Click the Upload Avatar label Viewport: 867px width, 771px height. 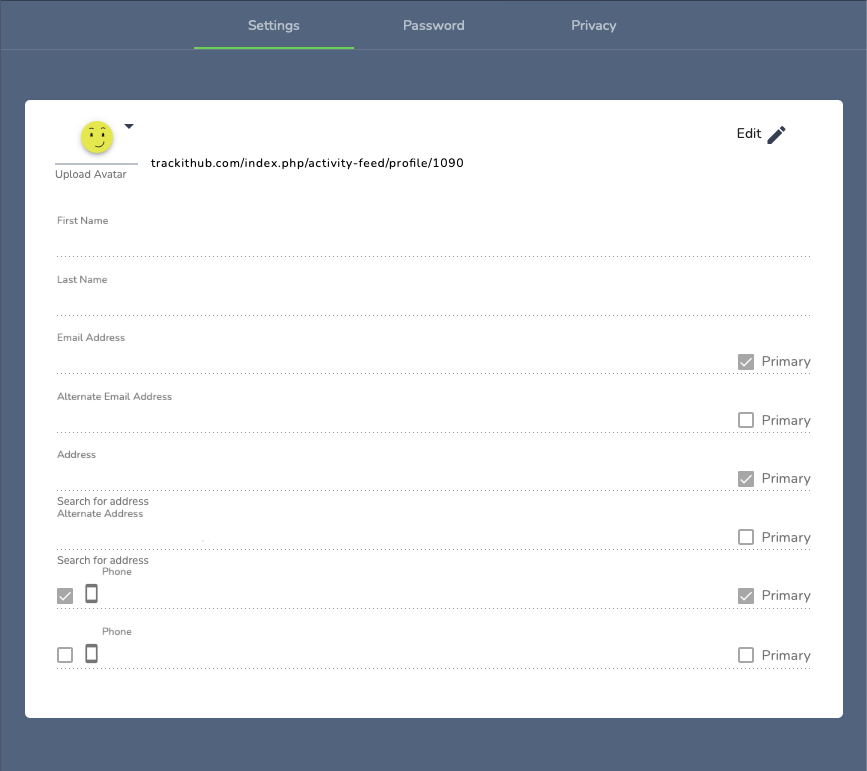tap(91, 175)
